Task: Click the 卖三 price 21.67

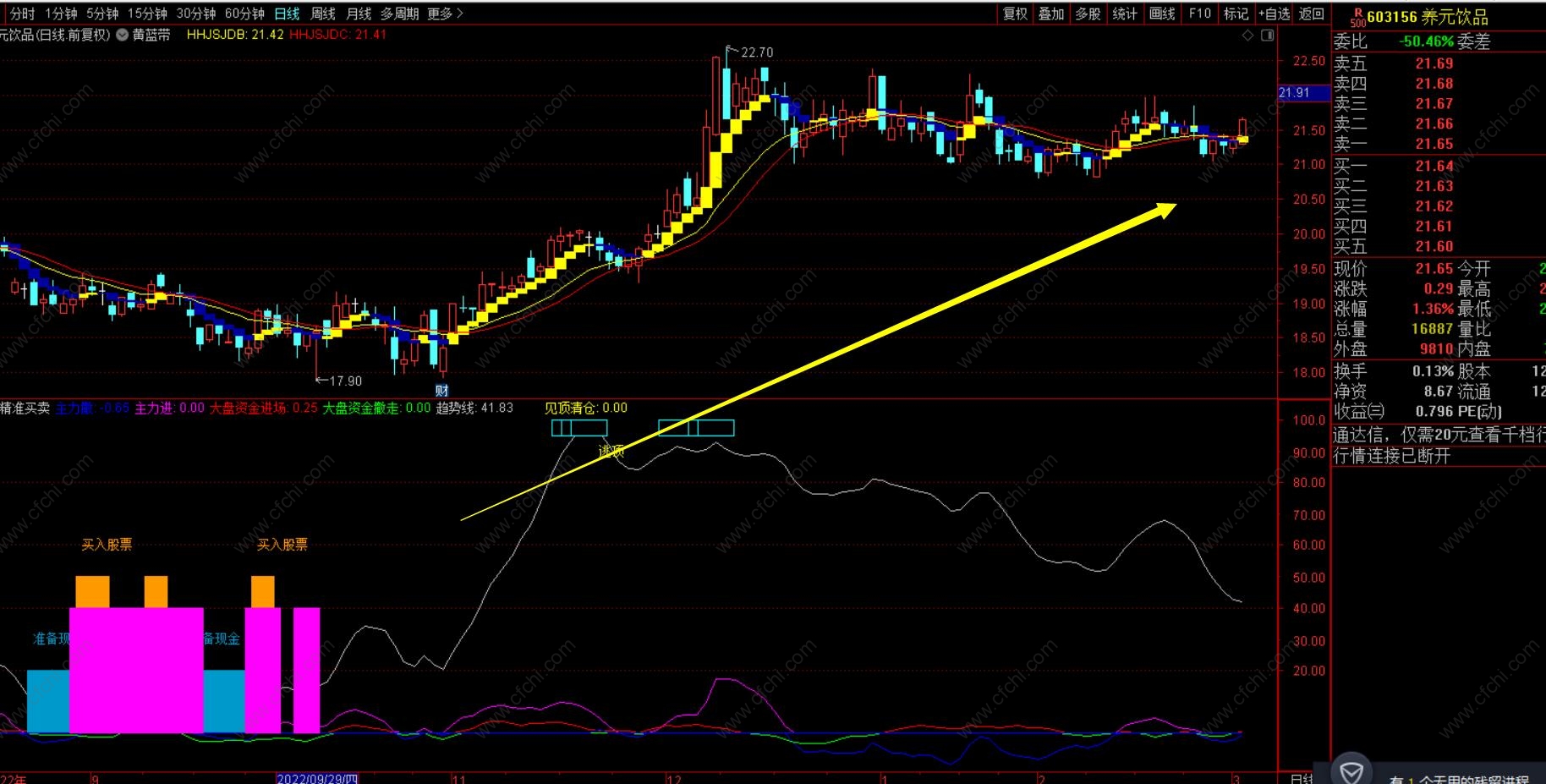Action: point(1434,104)
